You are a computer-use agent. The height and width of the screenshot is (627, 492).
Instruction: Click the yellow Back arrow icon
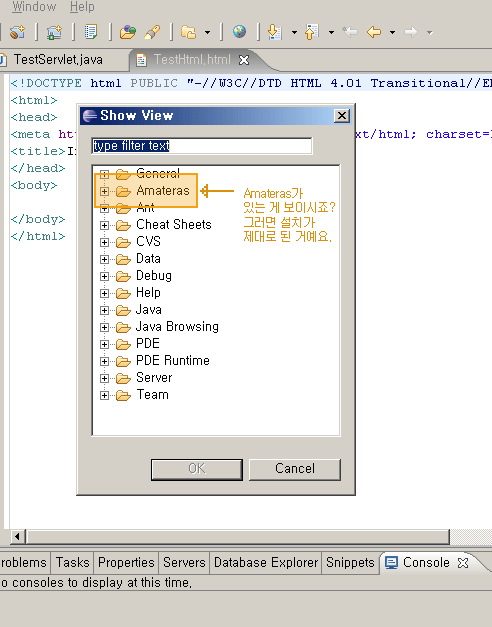[x=374, y=32]
